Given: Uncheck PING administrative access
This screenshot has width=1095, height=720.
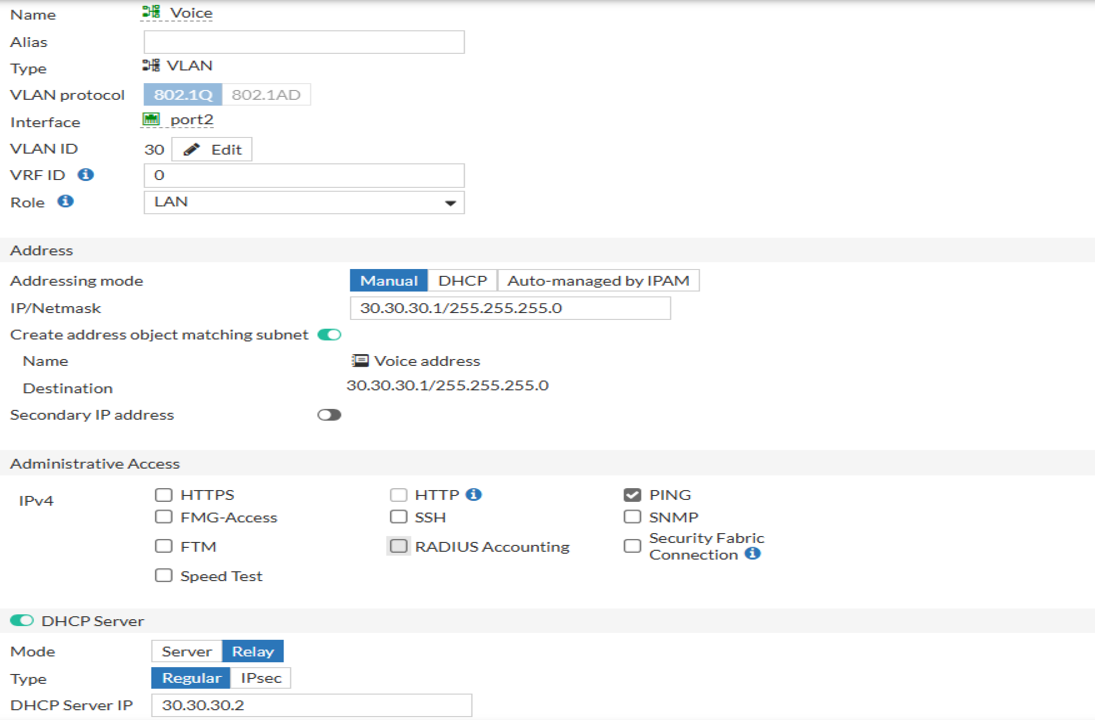Looking at the screenshot, I should (x=632, y=493).
